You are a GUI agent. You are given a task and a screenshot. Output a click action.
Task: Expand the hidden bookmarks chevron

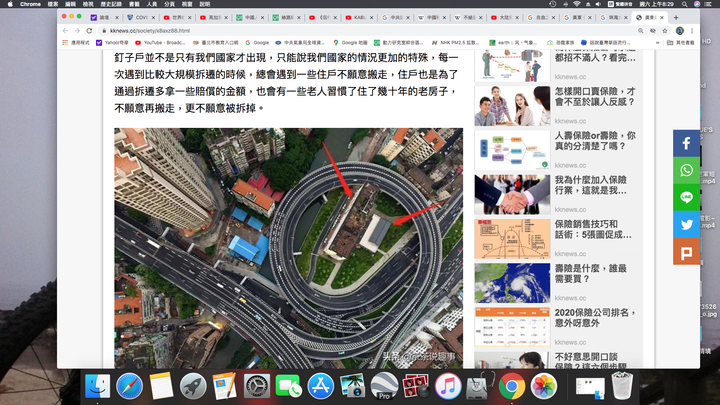click(x=658, y=43)
